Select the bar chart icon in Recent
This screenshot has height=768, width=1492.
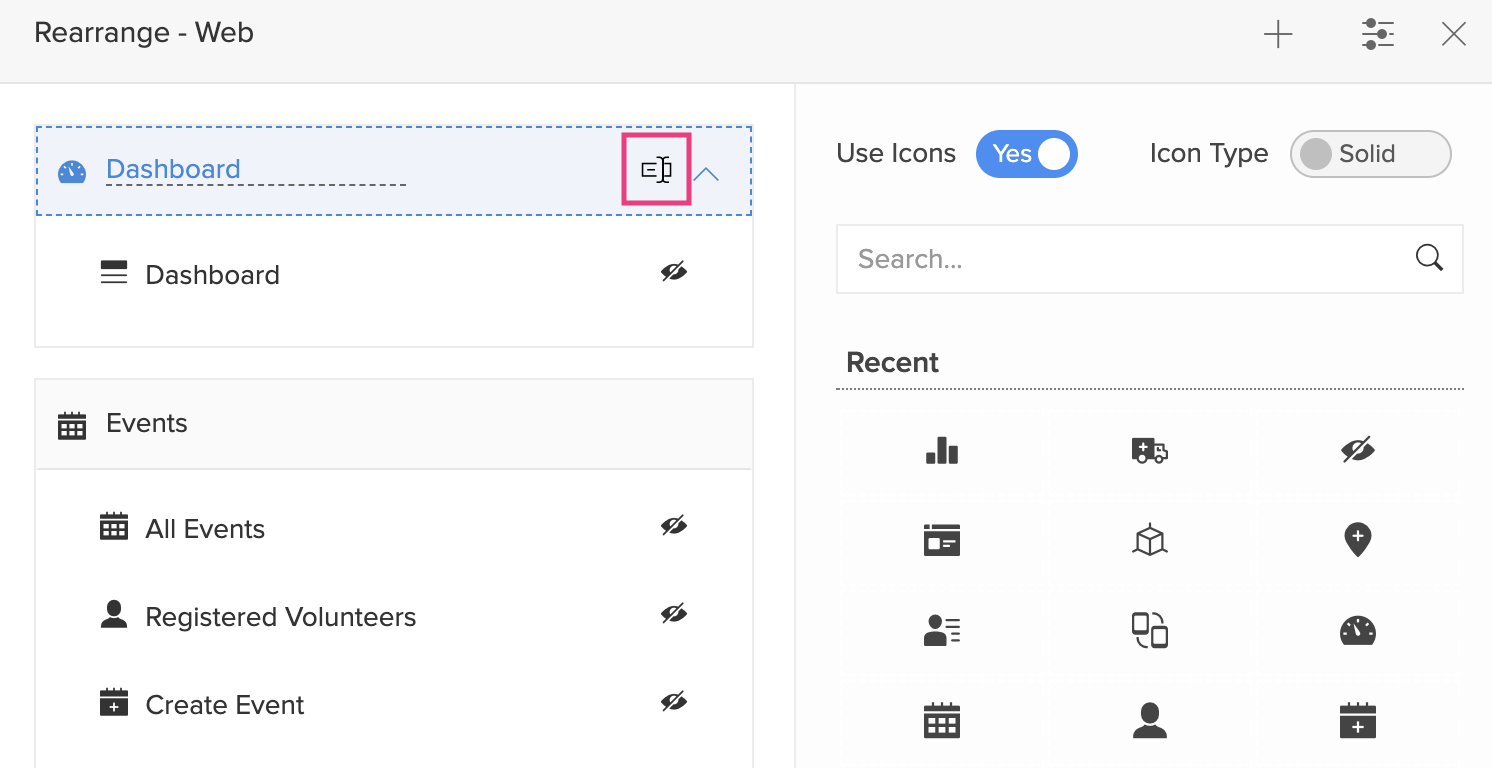[x=942, y=451]
